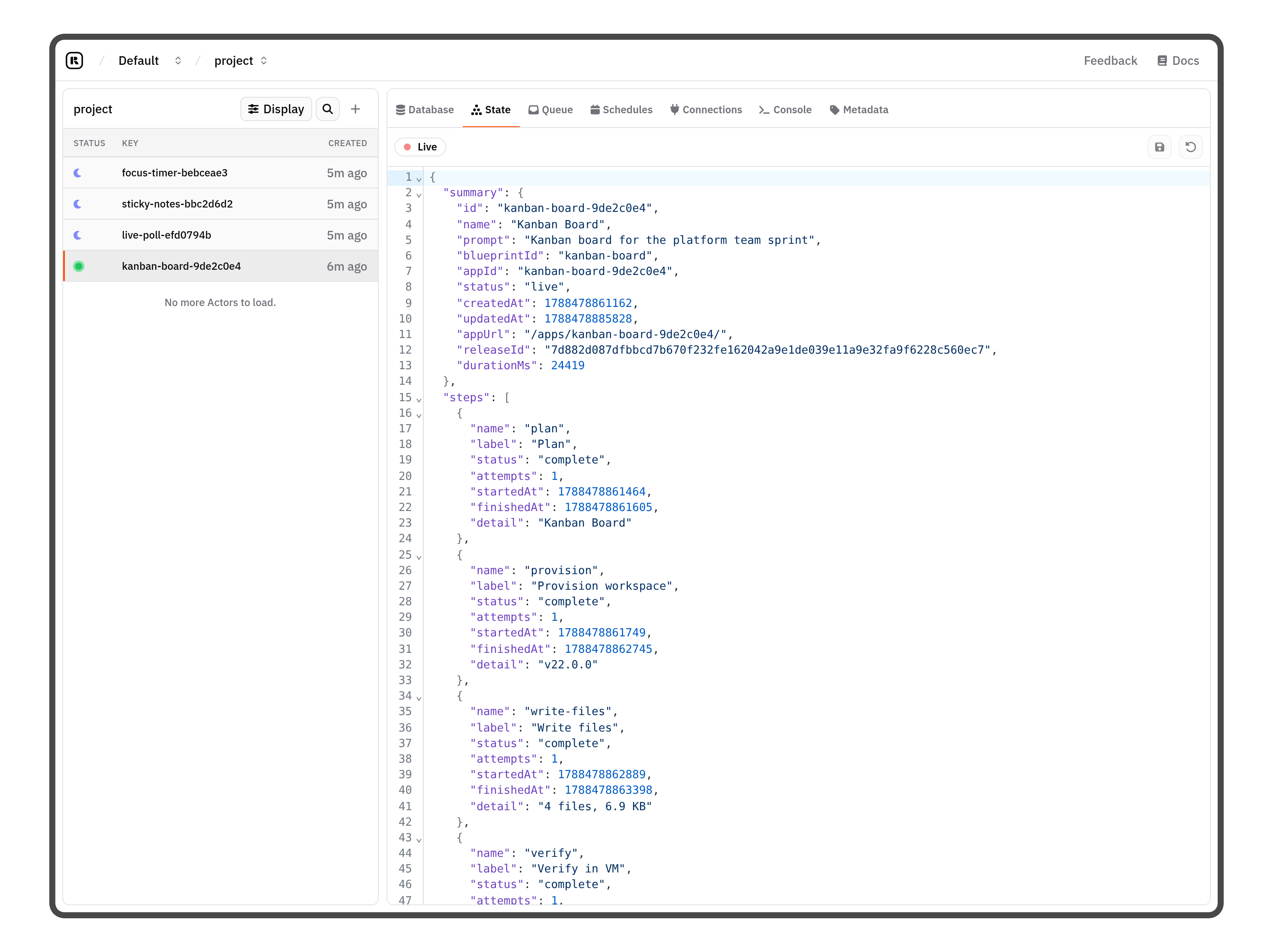
Task: Click the CREATED column header
Action: click(348, 143)
